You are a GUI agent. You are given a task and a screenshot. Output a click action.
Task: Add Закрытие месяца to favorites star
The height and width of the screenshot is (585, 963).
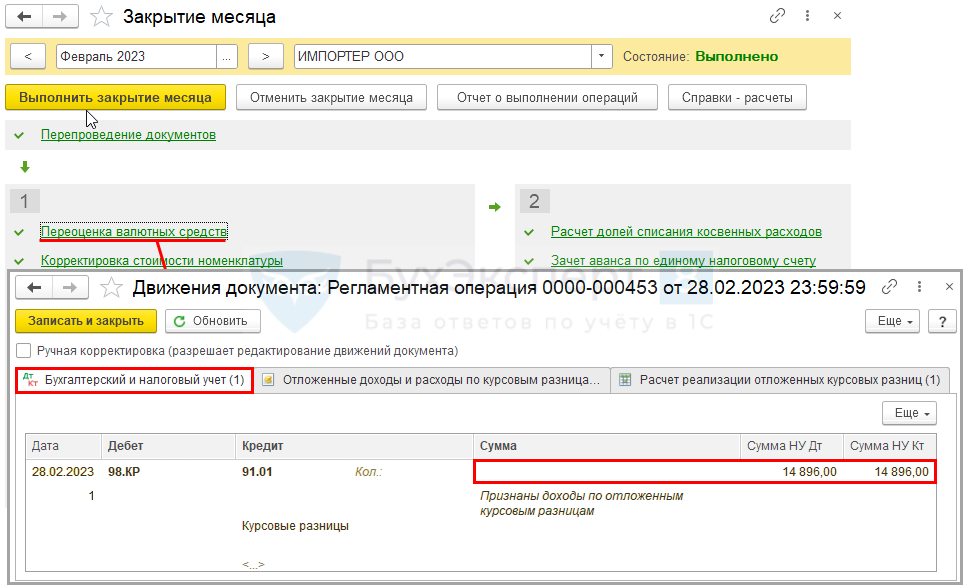pos(101,17)
